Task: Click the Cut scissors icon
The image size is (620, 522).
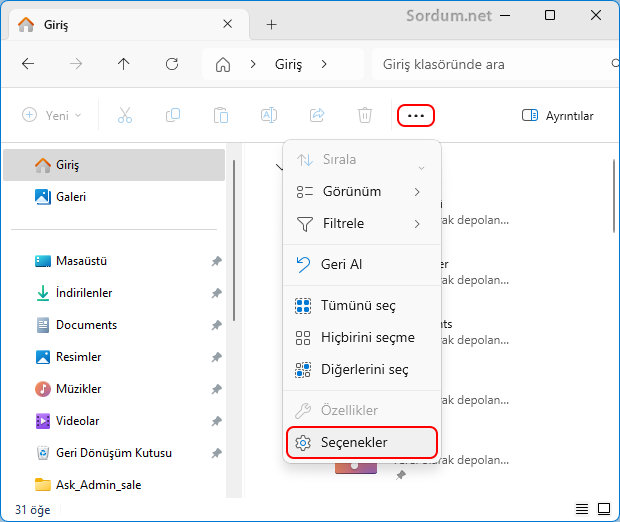Action: (125, 115)
